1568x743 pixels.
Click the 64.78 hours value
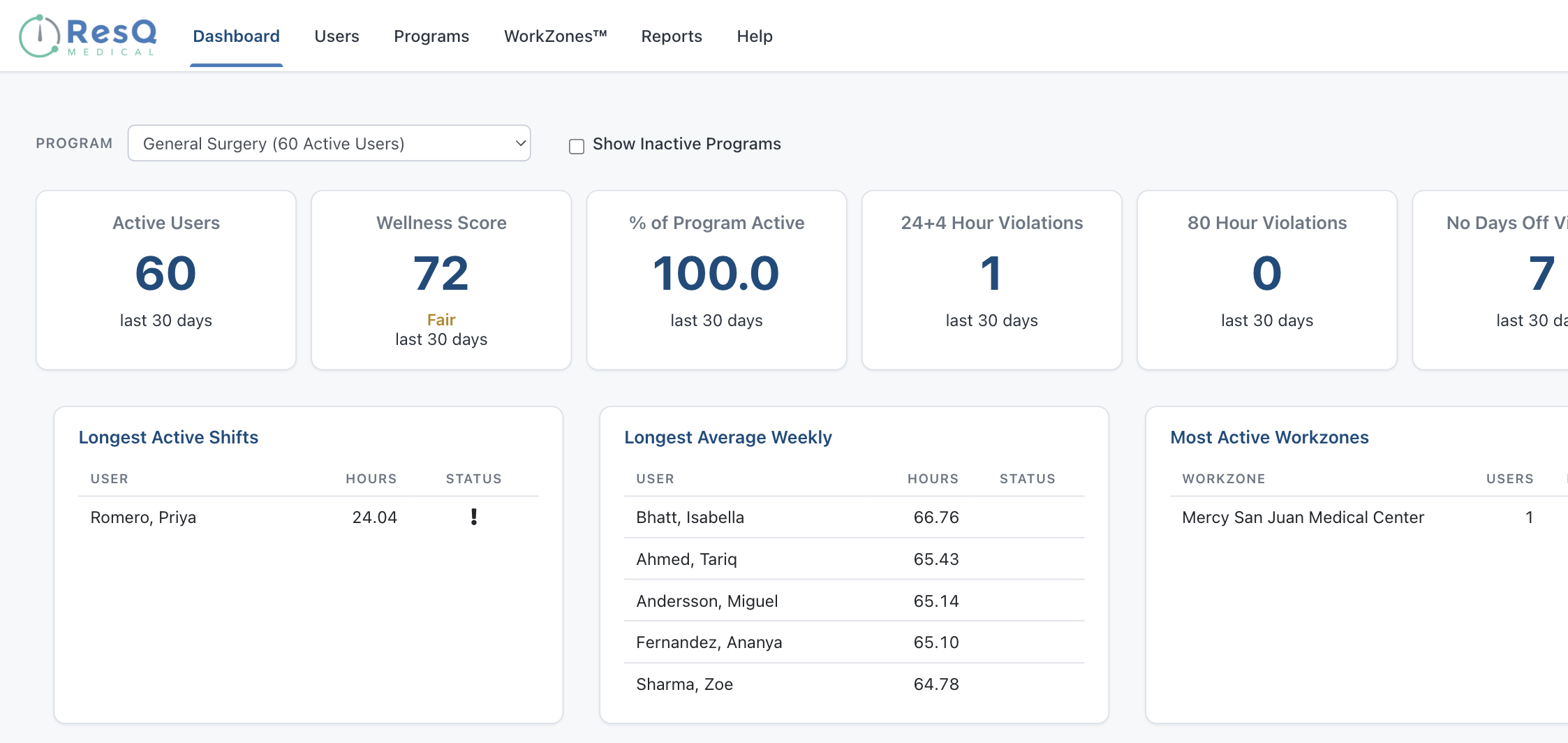click(x=935, y=684)
